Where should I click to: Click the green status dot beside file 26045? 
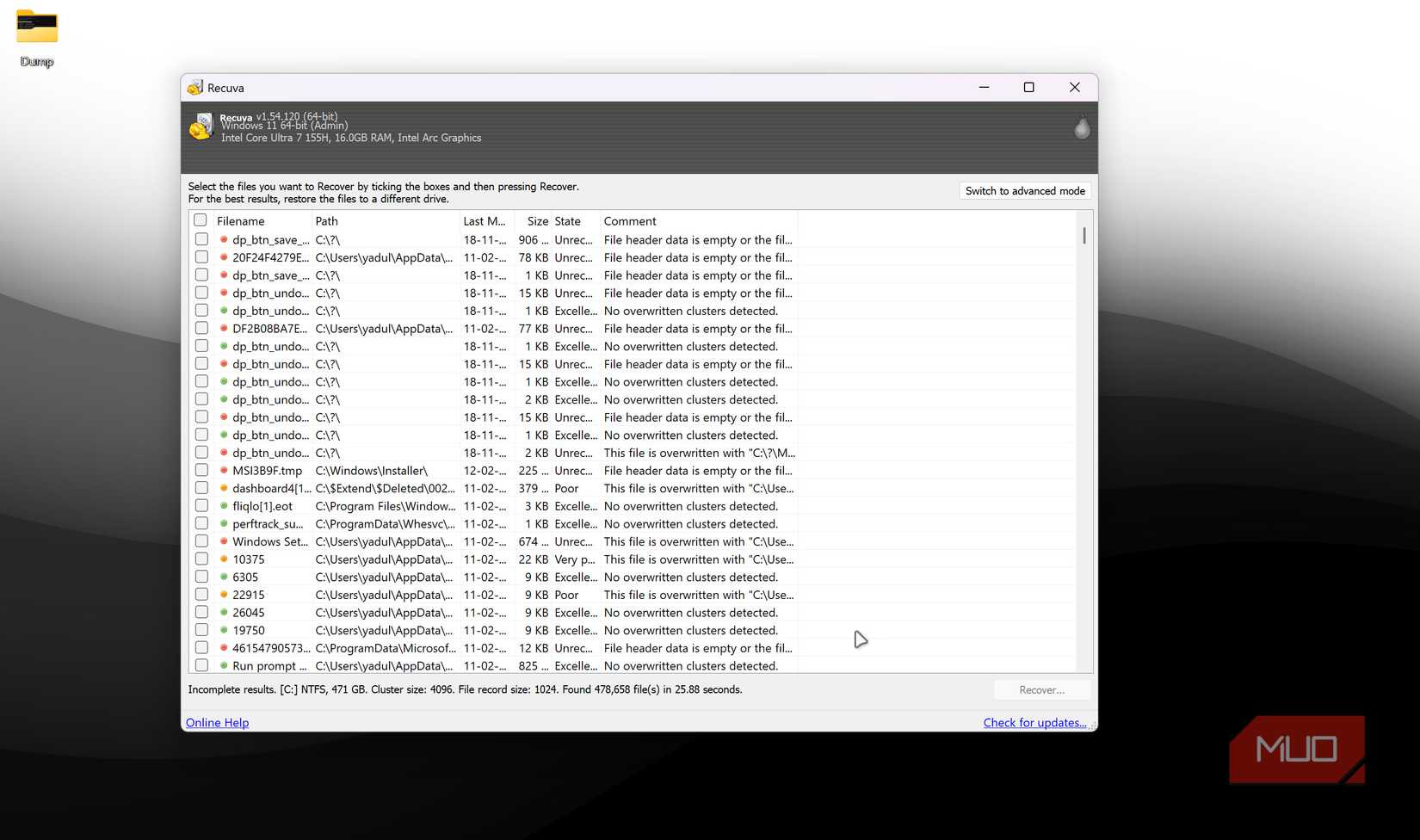point(224,613)
